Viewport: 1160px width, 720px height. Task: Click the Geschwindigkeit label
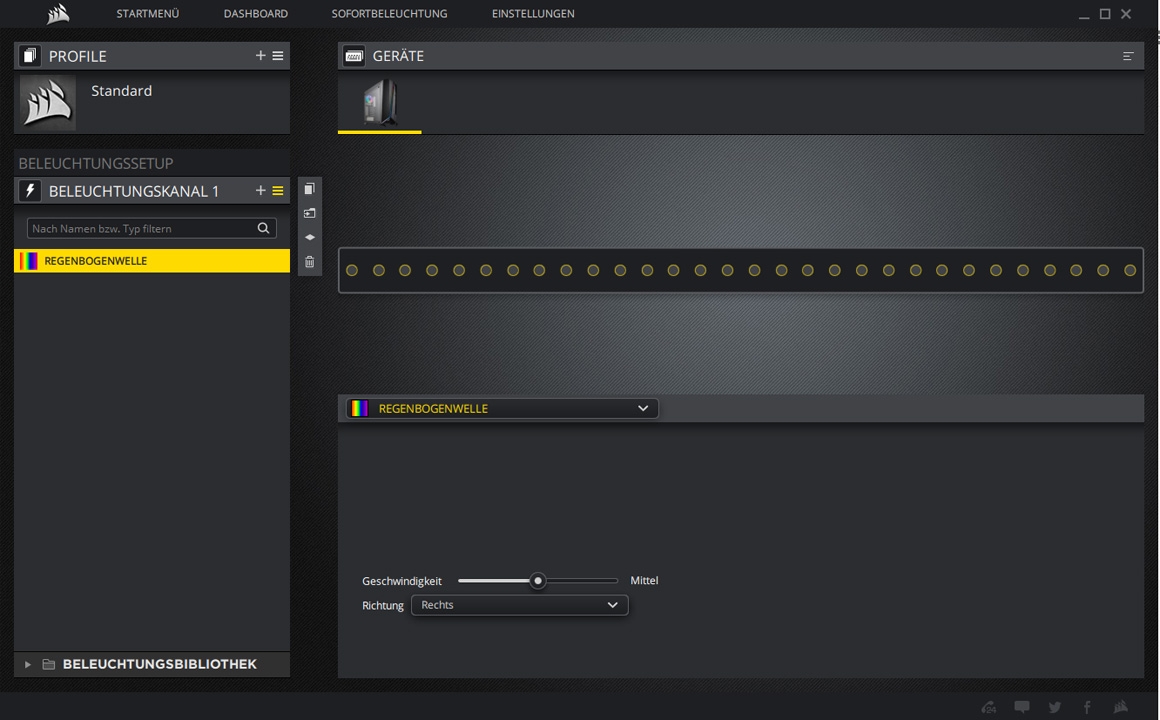402,582
